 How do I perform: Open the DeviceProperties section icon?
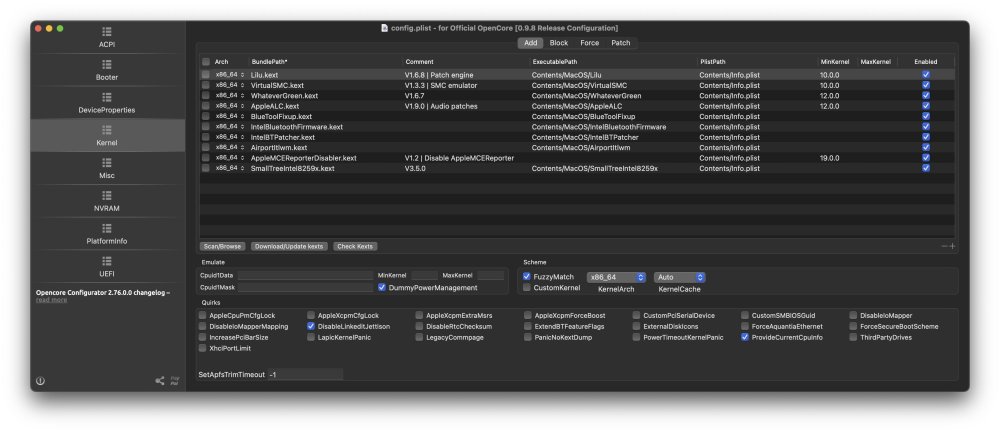pyautogui.click(x=107, y=97)
